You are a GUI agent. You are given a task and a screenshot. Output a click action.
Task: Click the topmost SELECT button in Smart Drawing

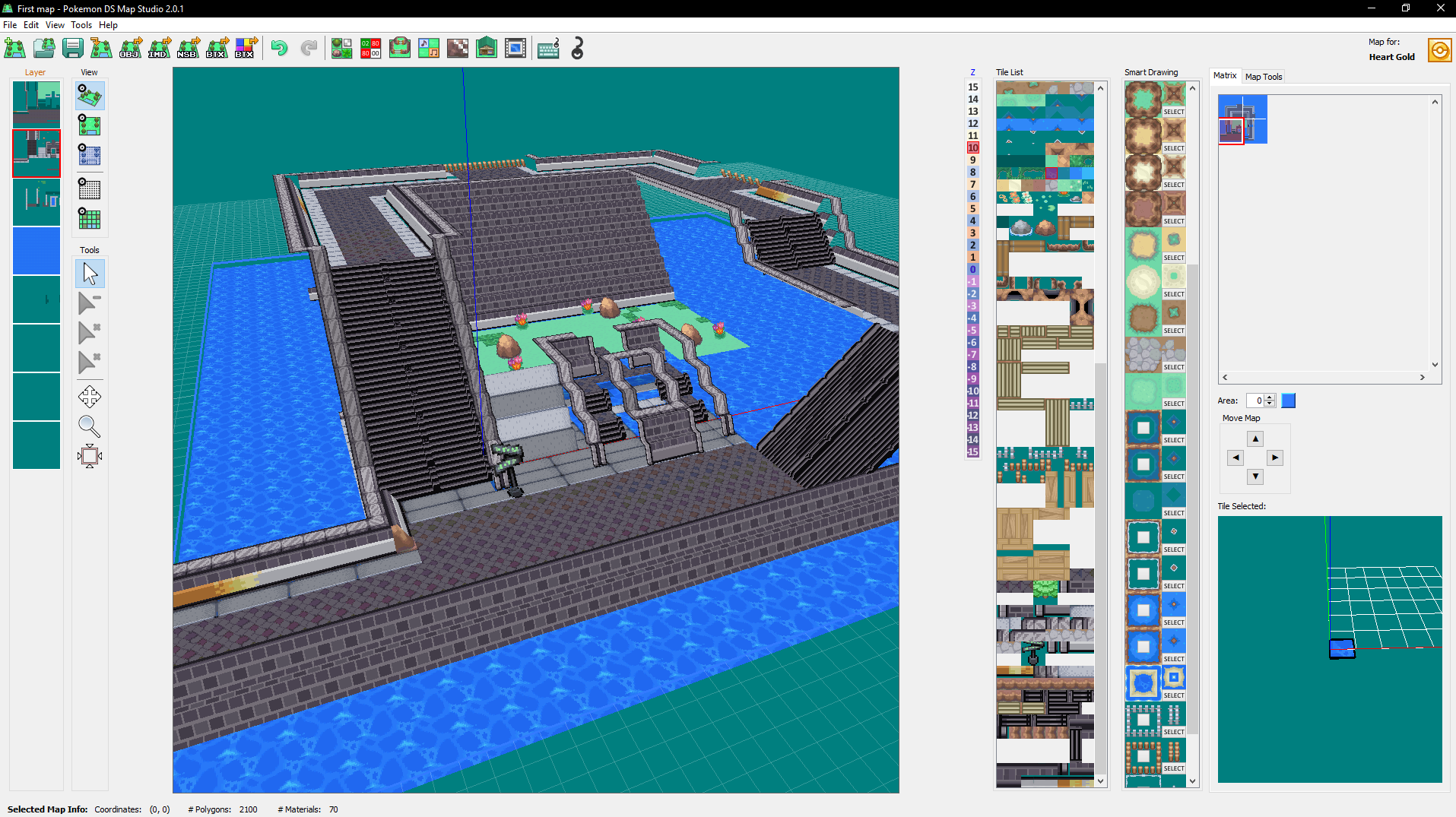tap(1173, 112)
